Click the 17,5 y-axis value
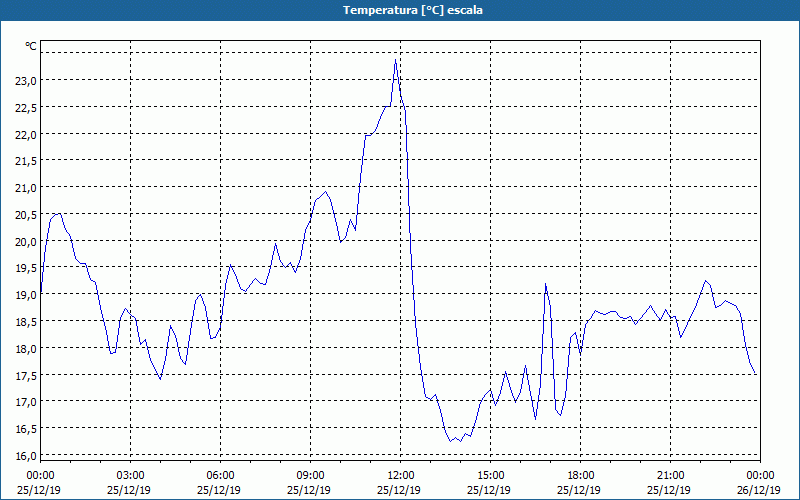The width and height of the screenshot is (800, 500). [x=27, y=376]
